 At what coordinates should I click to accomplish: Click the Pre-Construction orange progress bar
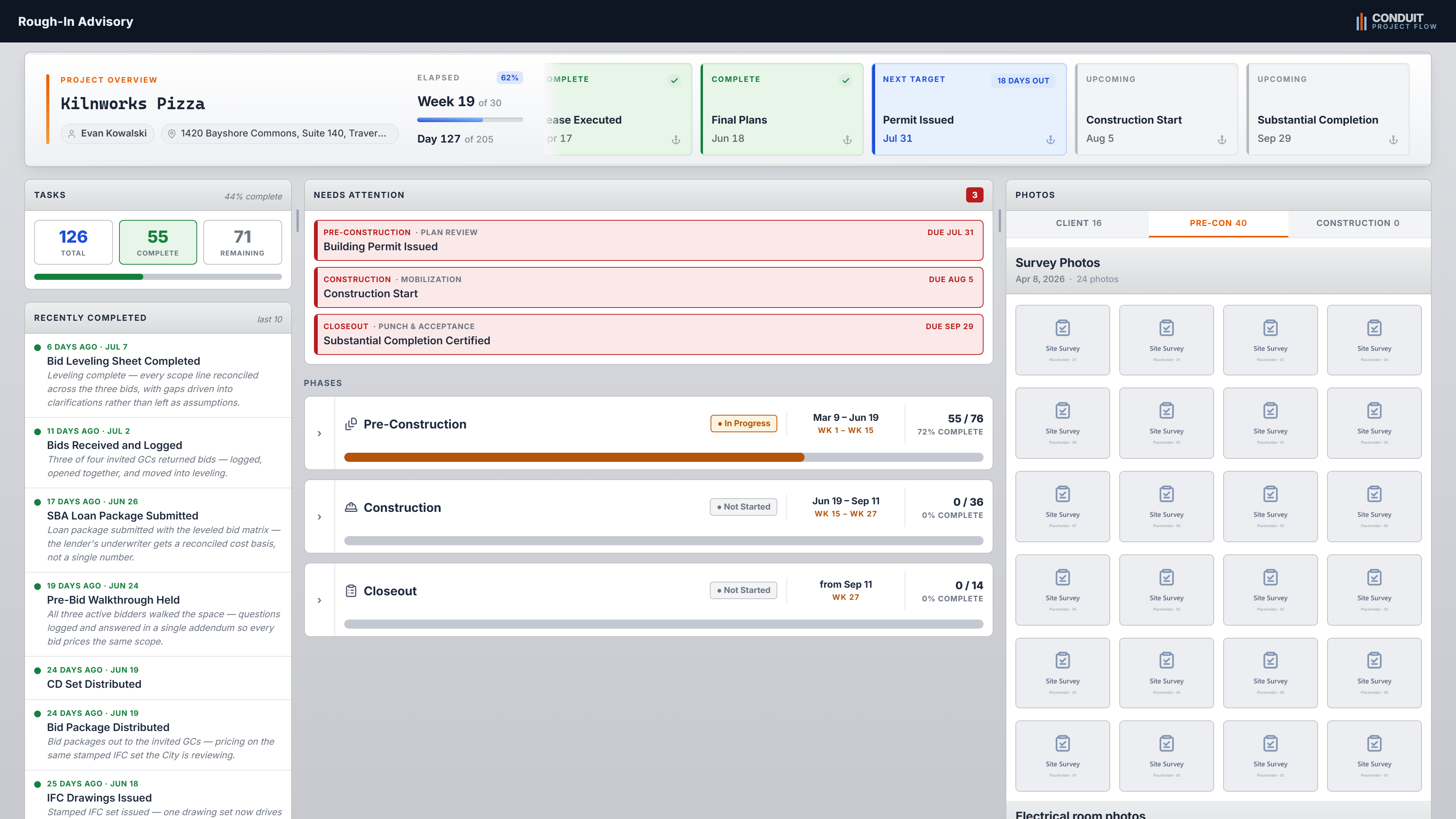click(x=664, y=457)
